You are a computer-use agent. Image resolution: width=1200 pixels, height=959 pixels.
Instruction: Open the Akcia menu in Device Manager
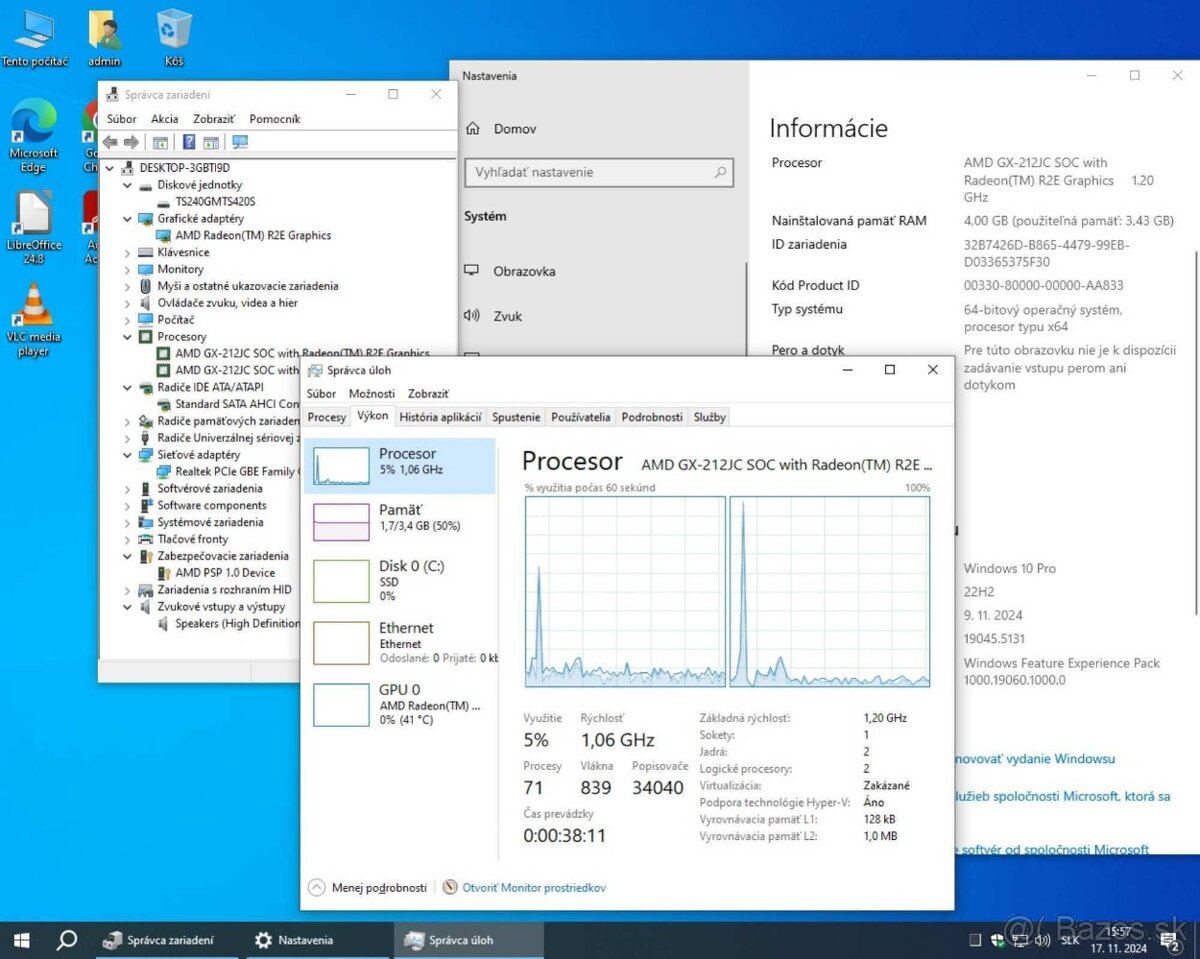[164, 118]
